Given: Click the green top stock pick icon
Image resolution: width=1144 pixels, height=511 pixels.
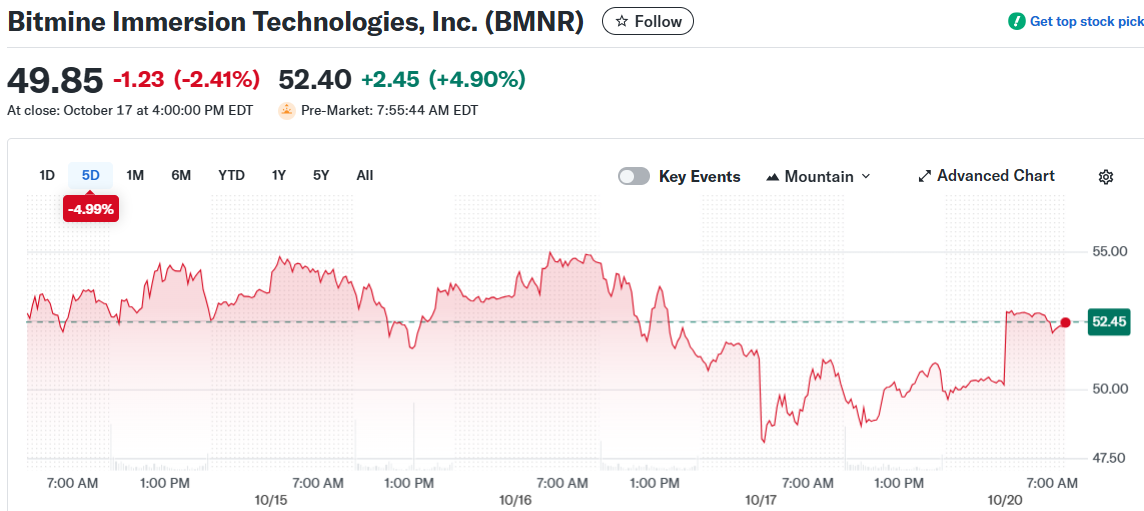Looking at the screenshot, I should 1017,21.
